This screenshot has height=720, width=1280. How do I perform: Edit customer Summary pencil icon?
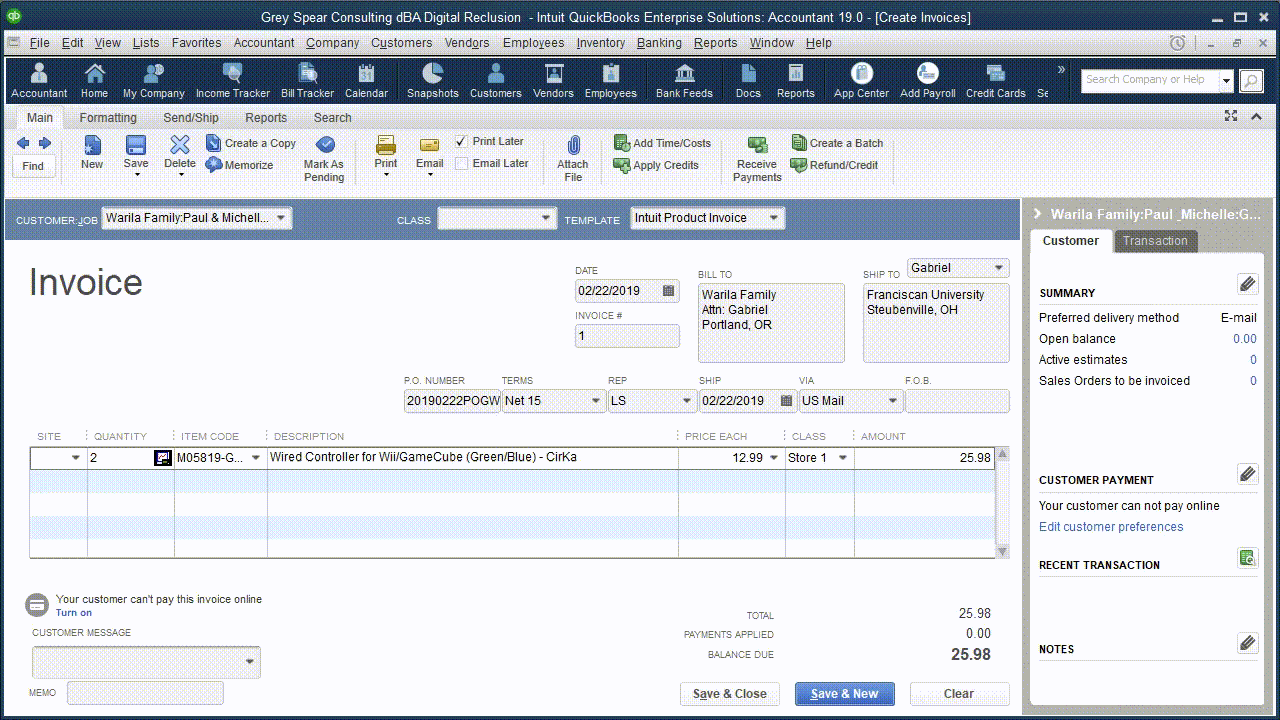(x=1247, y=284)
